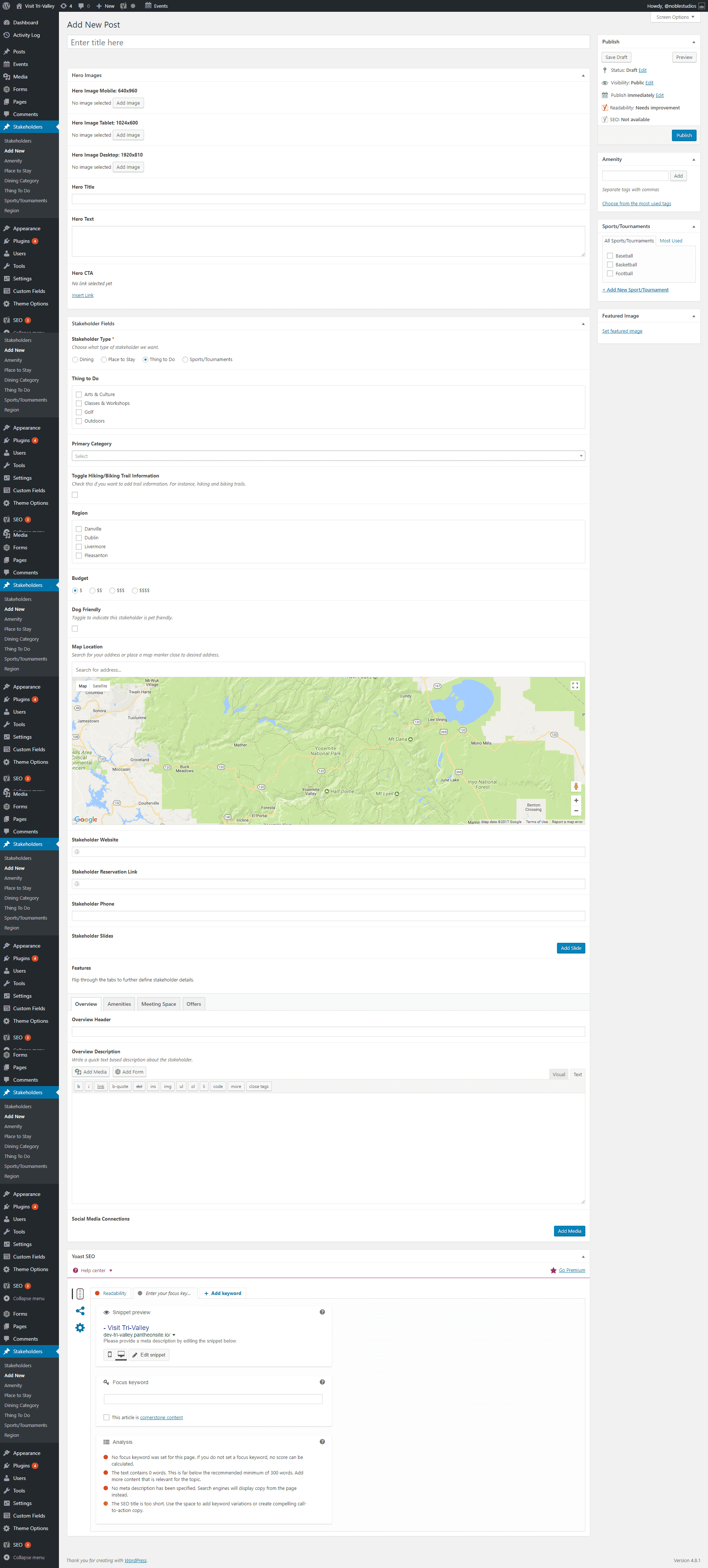Click the b-quote editor button
Image resolution: width=708 pixels, height=1568 pixels.
tap(120, 1086)
